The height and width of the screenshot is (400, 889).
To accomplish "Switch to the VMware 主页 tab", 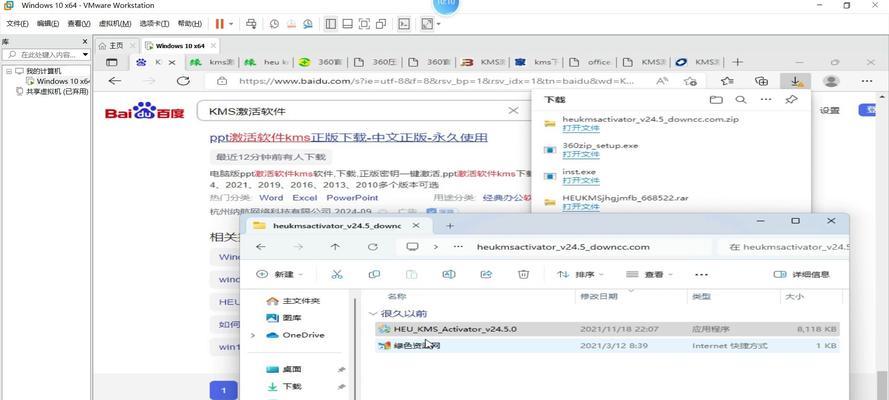I will click(116, 46).
